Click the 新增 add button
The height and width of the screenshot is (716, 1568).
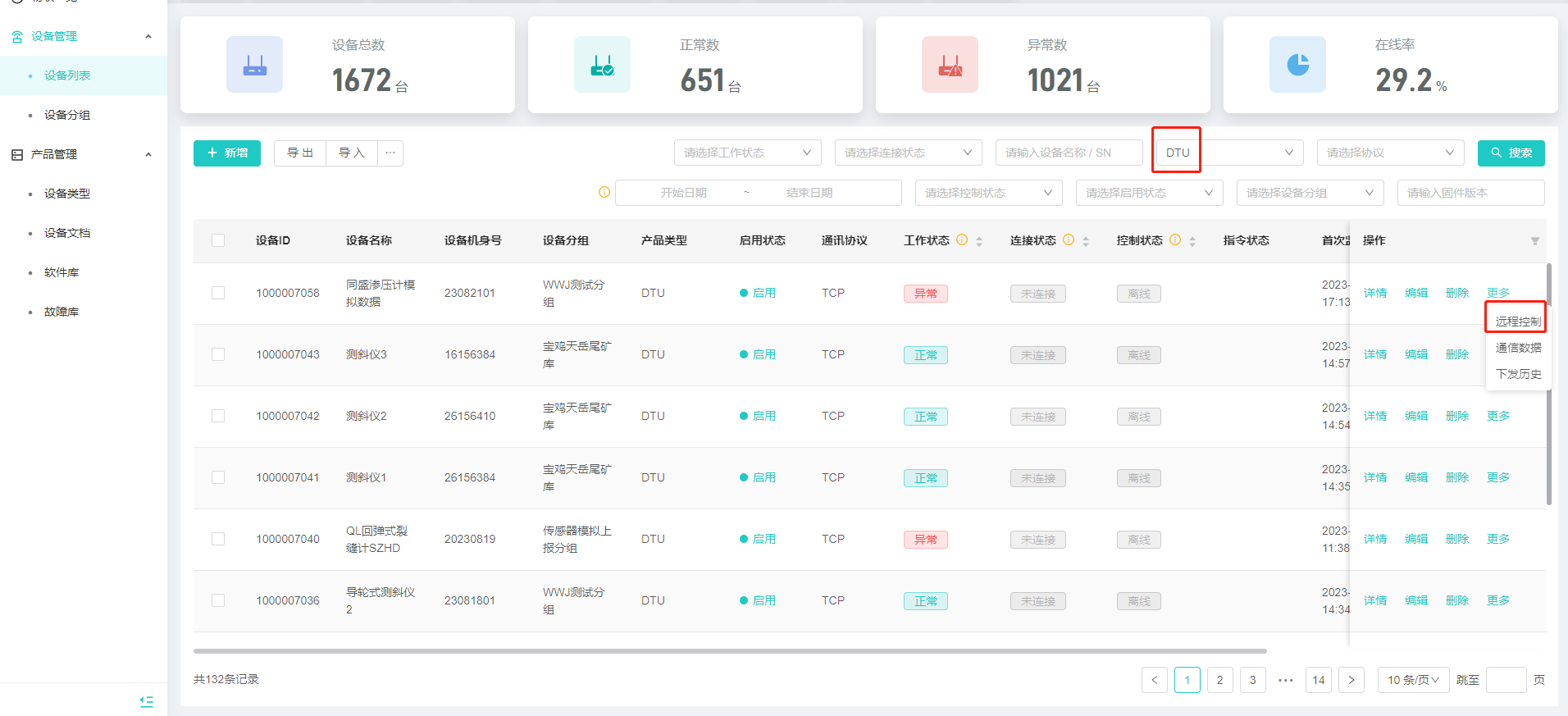coord(227,153)
